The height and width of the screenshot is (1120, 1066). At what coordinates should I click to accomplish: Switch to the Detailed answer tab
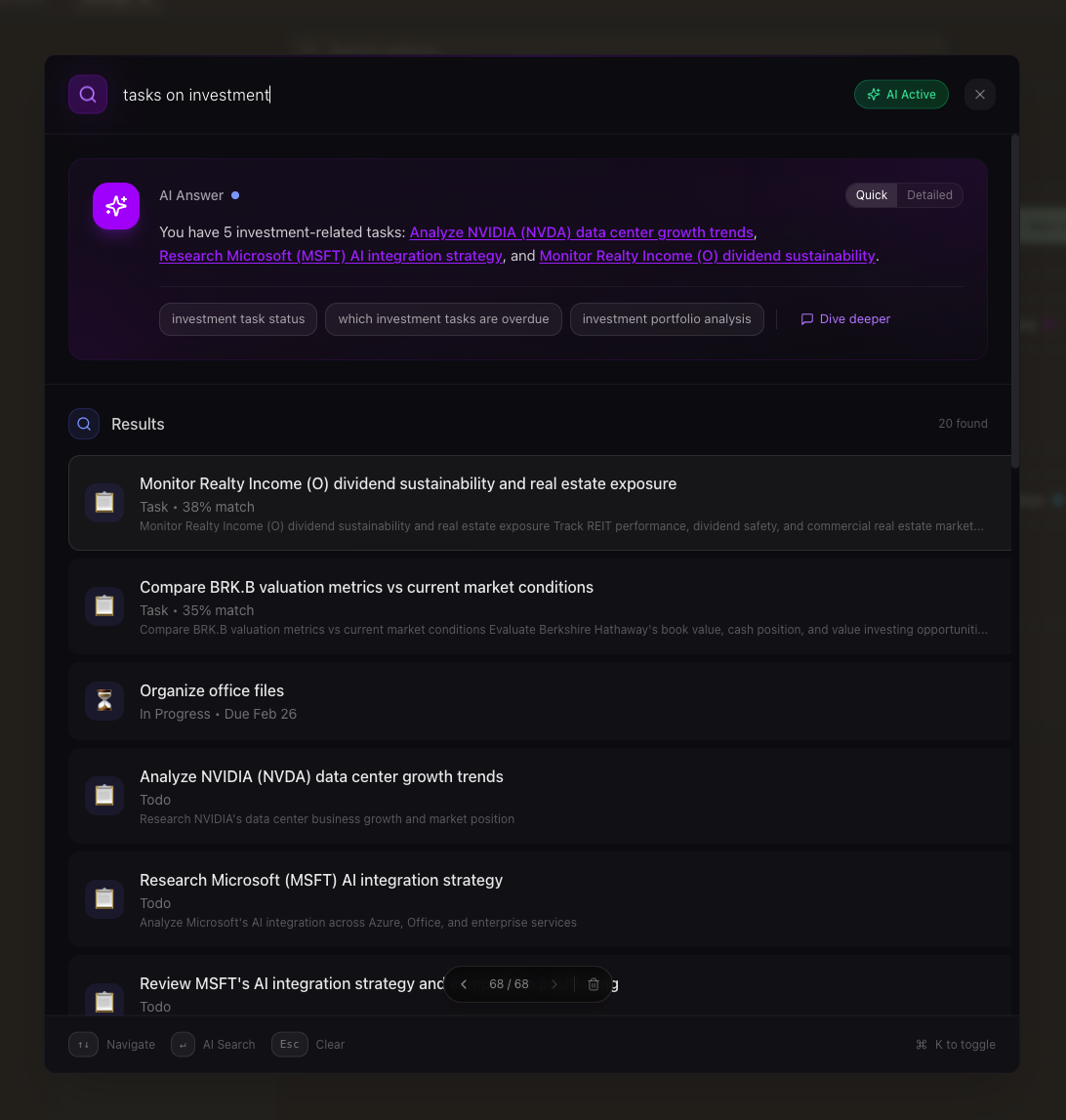coord(929,195)
